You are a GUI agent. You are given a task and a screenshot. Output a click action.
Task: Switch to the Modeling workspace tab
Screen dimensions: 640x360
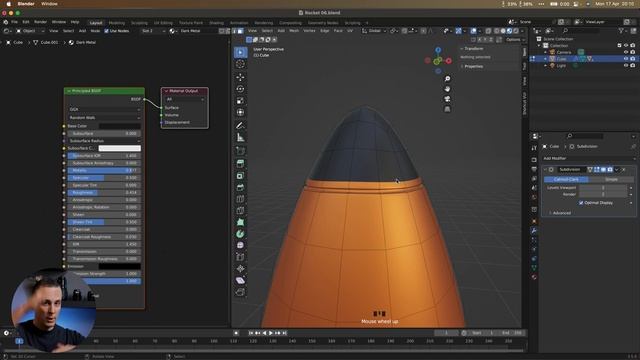(117, 23)
